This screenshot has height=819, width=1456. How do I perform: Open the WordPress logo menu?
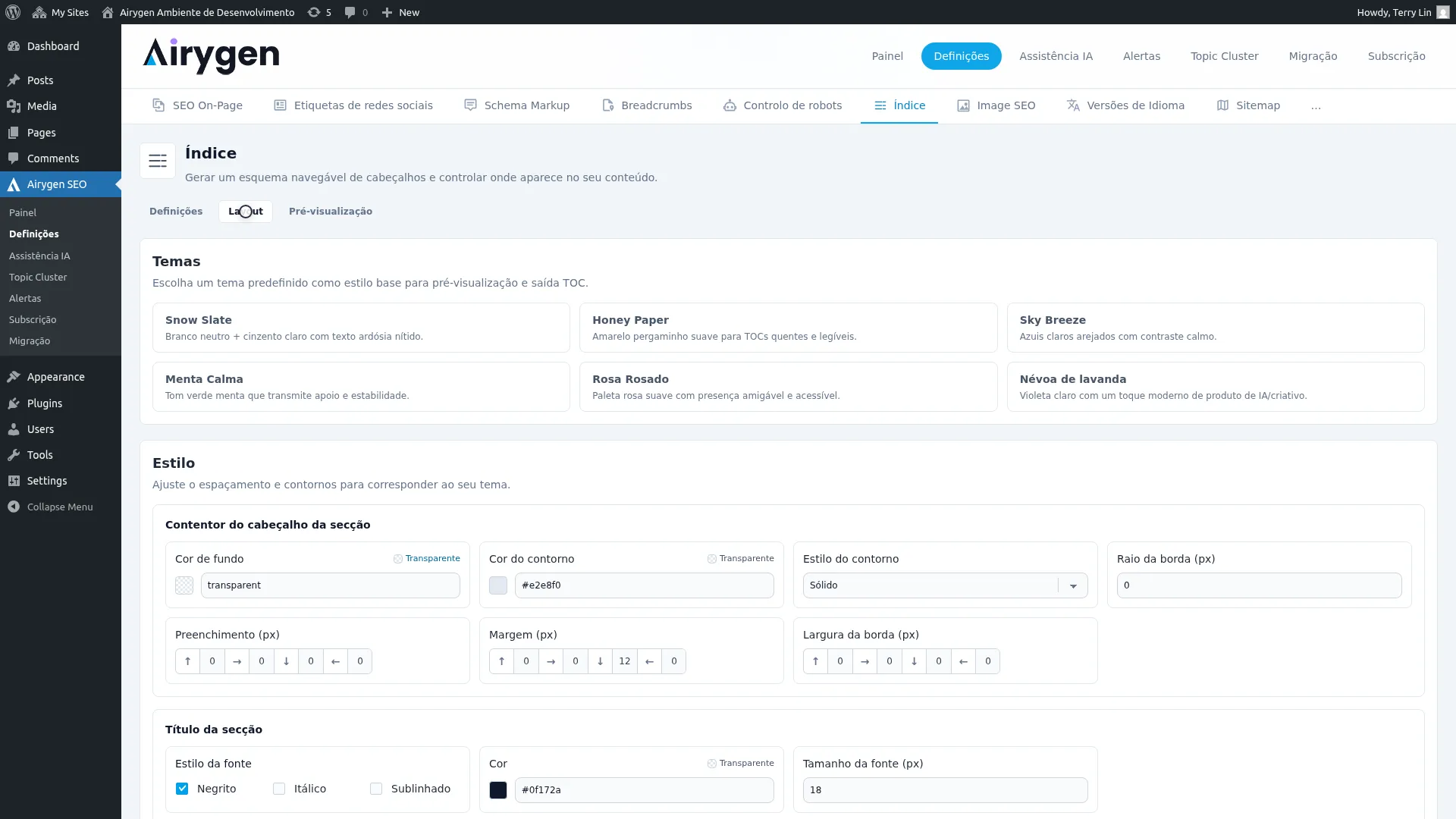(x=13, y=12)
